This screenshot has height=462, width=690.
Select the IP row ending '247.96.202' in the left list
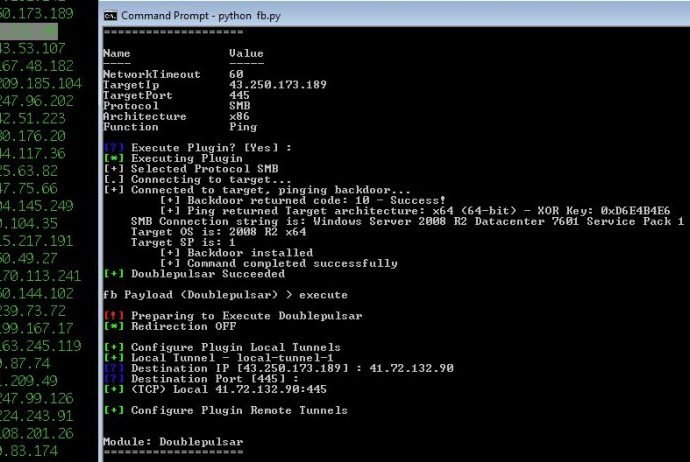(x=37, y=101)
